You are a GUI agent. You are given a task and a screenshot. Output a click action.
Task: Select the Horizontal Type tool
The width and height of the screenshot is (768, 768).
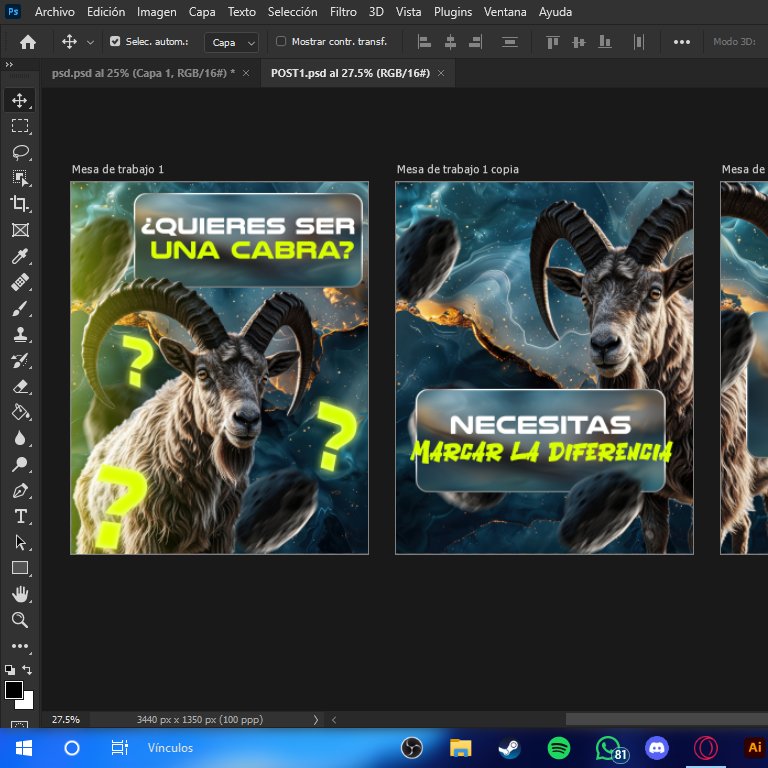pyautogui.click(x=20, y=516)
